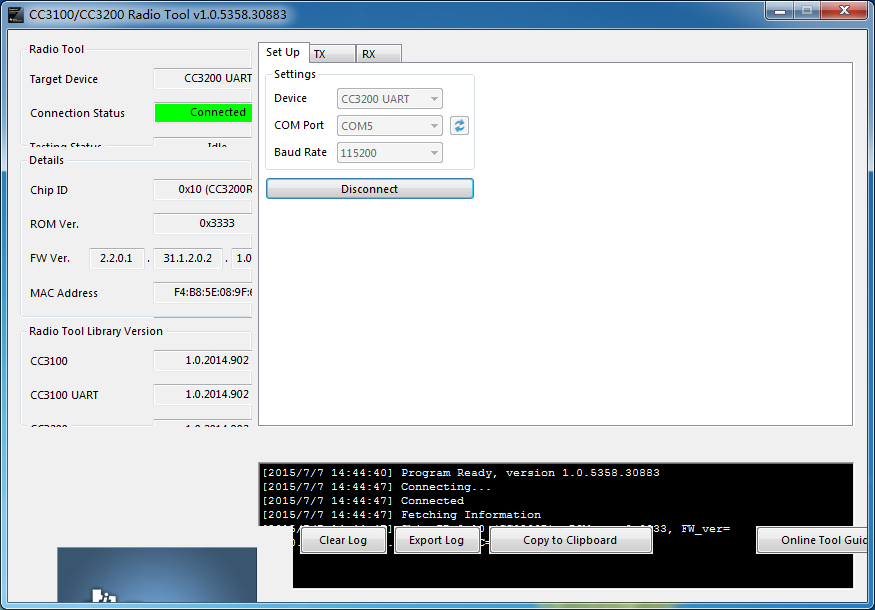This screenshot has height=610, width=875.
Task: Click the COM port refresh icon
Action: [459, 126]
